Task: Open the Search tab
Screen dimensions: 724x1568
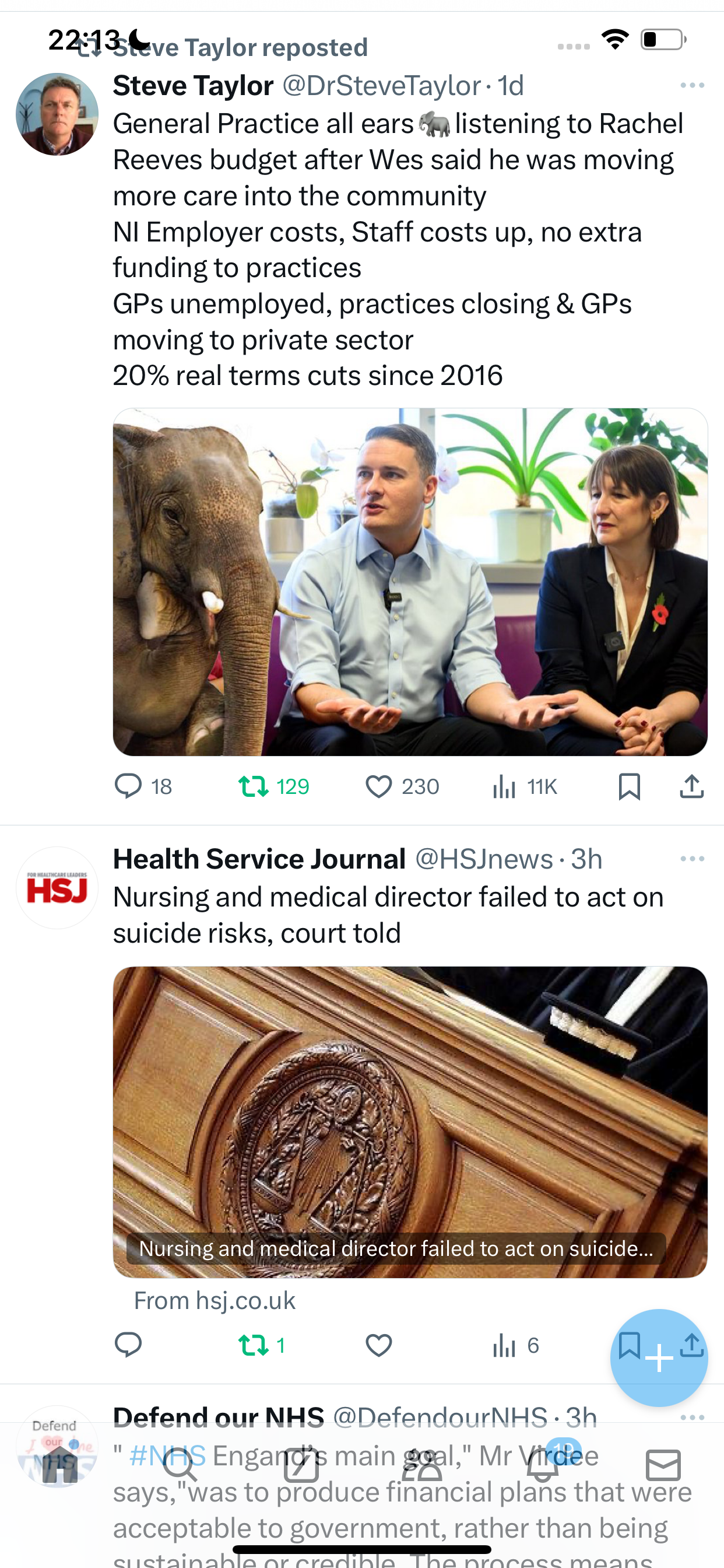Action: [180, 1465]
